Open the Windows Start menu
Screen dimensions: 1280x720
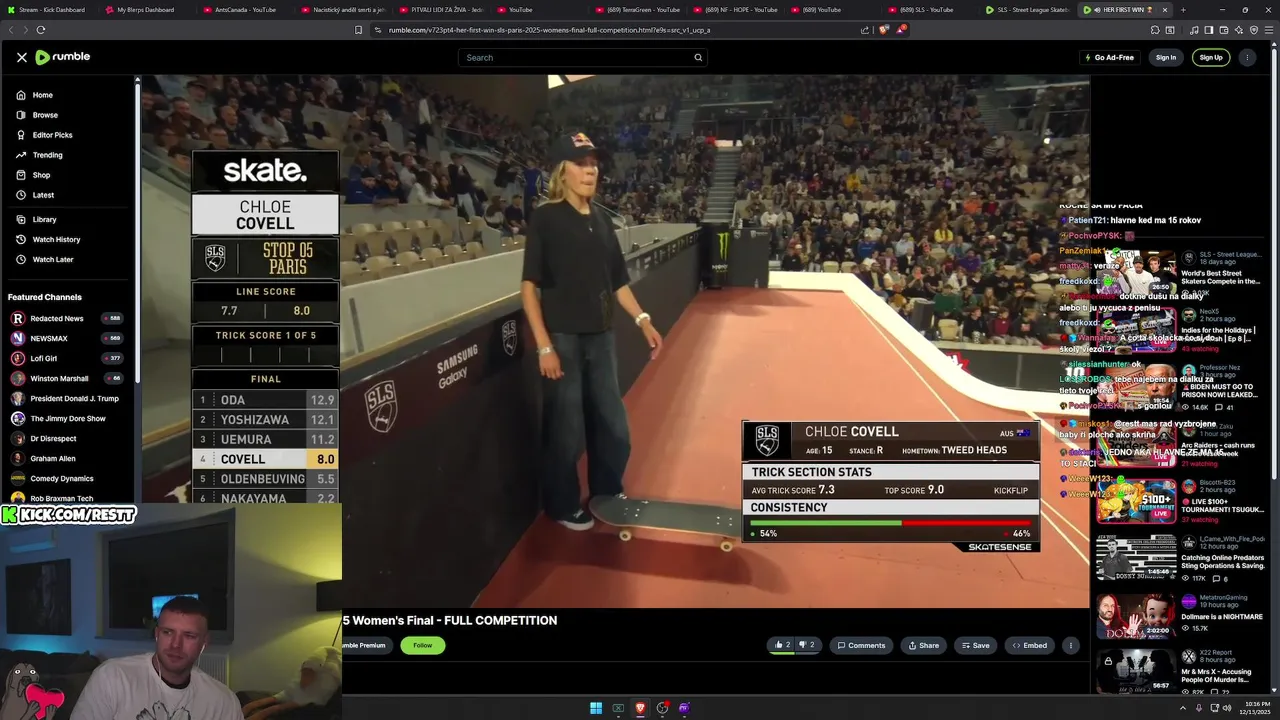coord(596,708)
